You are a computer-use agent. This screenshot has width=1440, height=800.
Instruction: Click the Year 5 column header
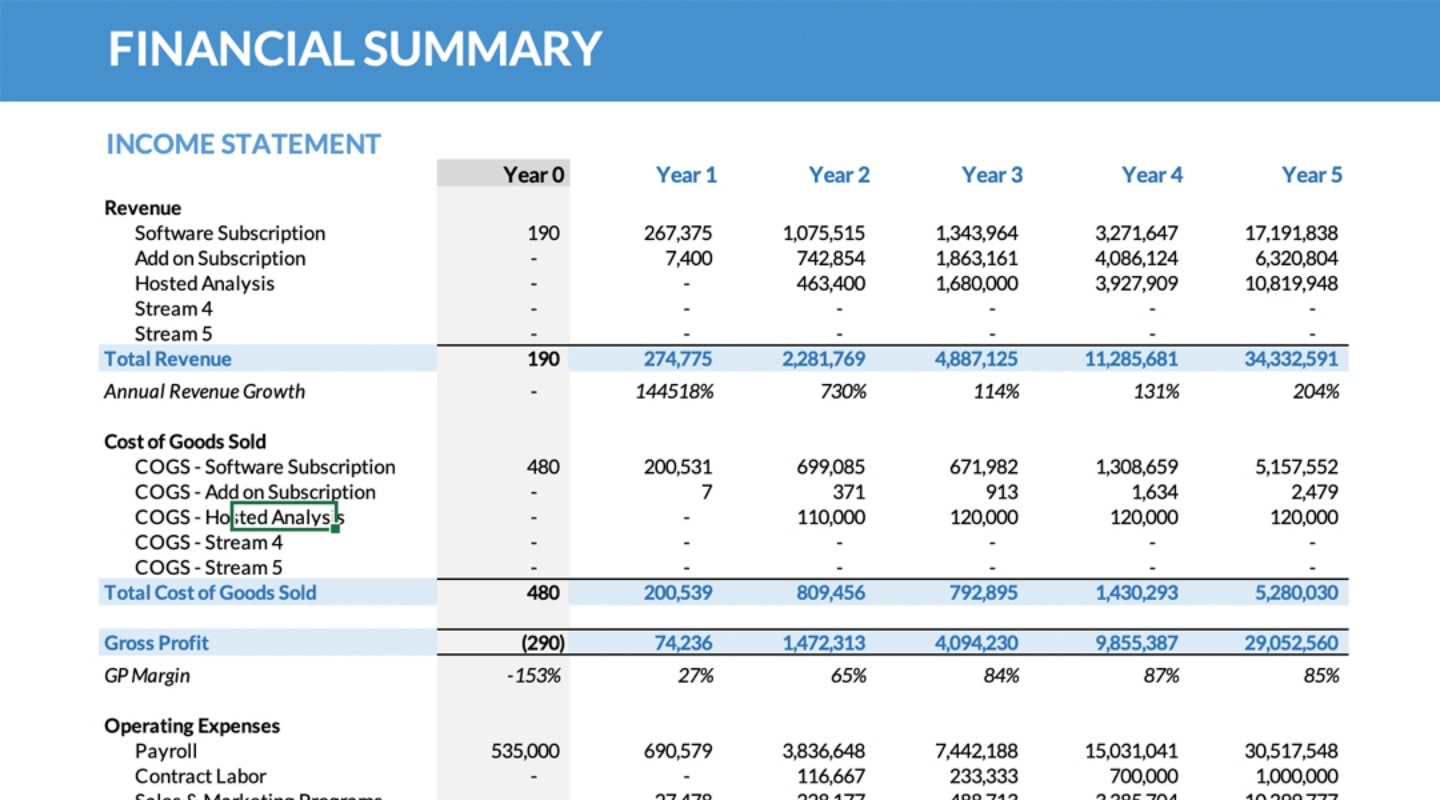[1311, 175]
